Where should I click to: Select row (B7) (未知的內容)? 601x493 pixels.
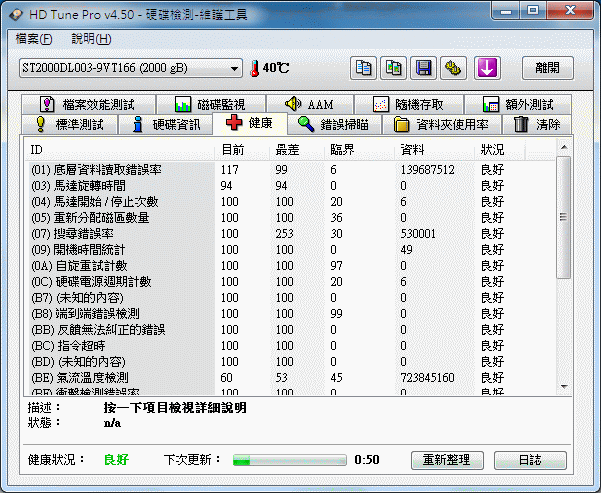coord(289,298)
